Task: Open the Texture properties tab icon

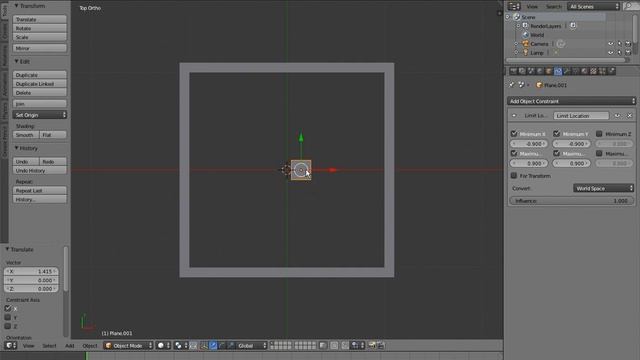Action: [593, 71]
